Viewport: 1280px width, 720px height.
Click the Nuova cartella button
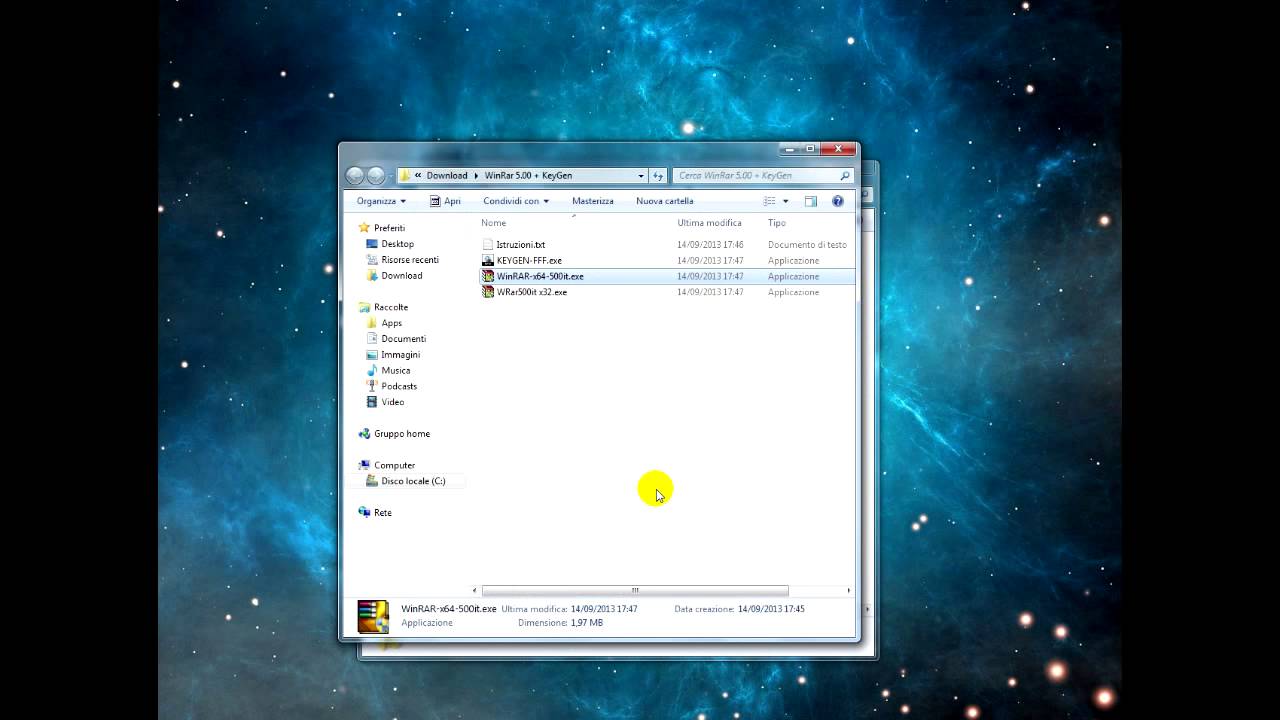pos(665,201)
